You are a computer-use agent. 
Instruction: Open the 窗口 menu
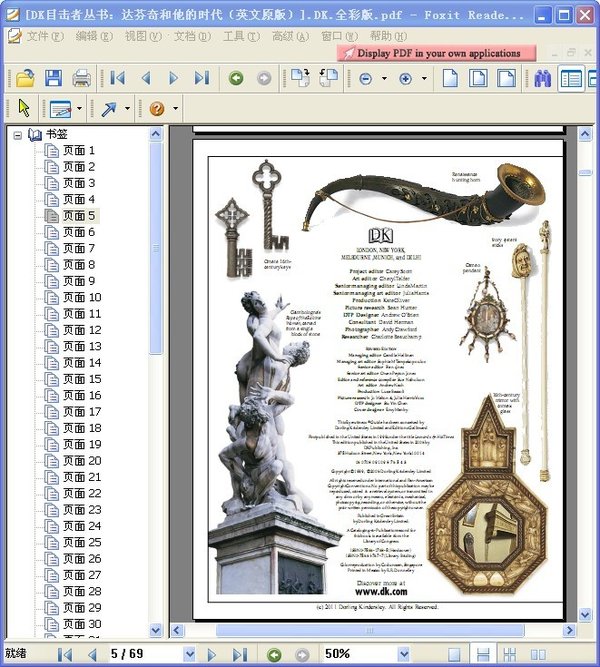(340, 37)
